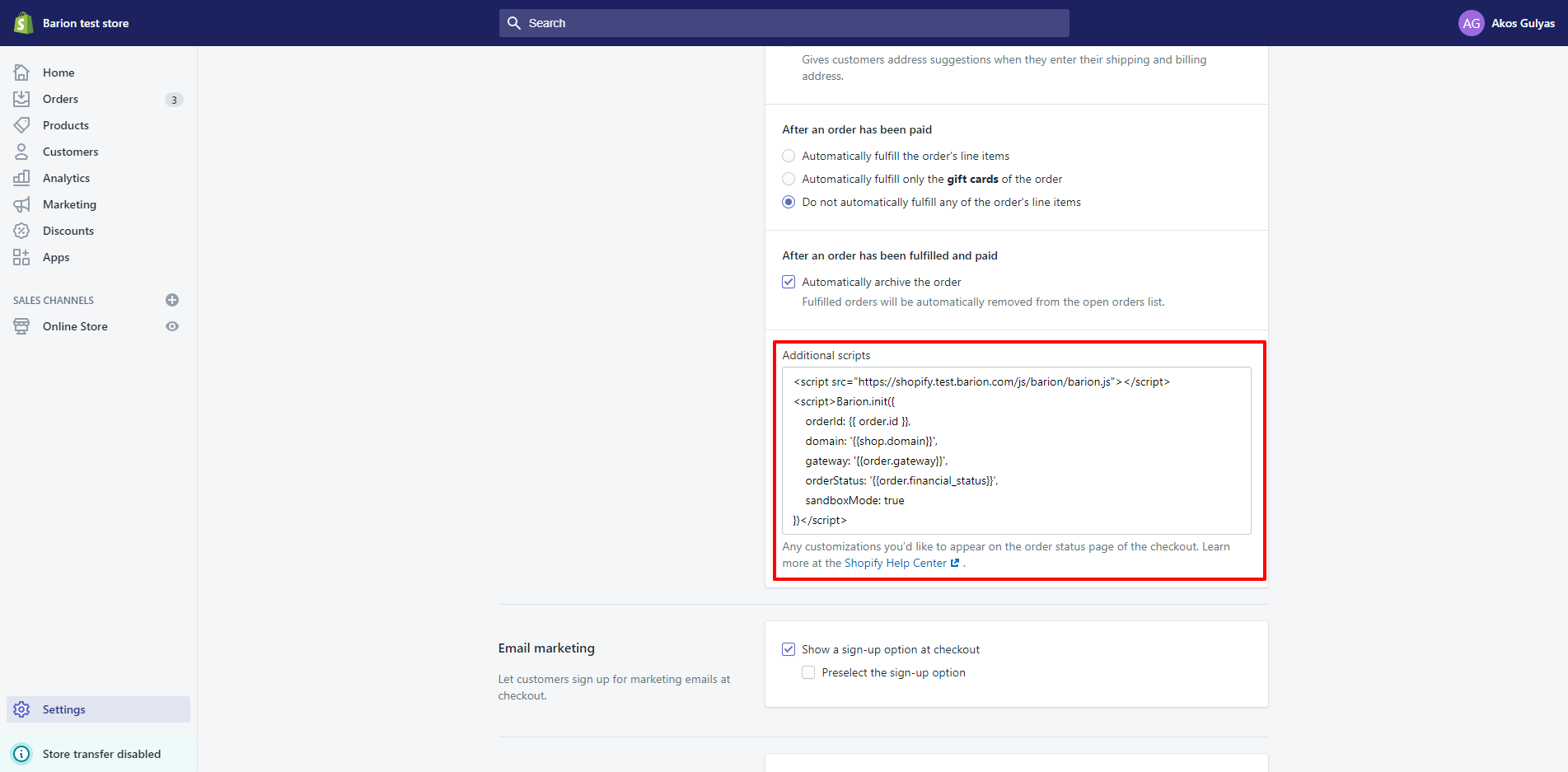Select do not automatically fulfill option
This screenshot has width=1568, height=772.
pos(789,202)
